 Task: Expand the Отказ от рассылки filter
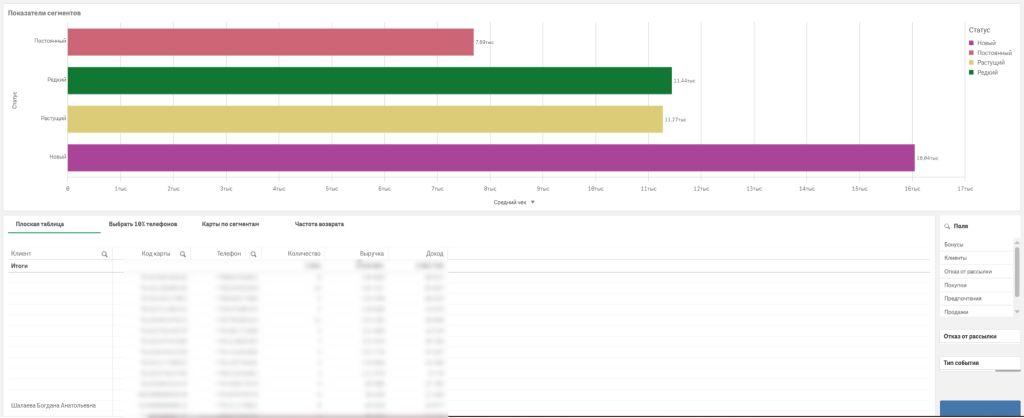point(979,336)
